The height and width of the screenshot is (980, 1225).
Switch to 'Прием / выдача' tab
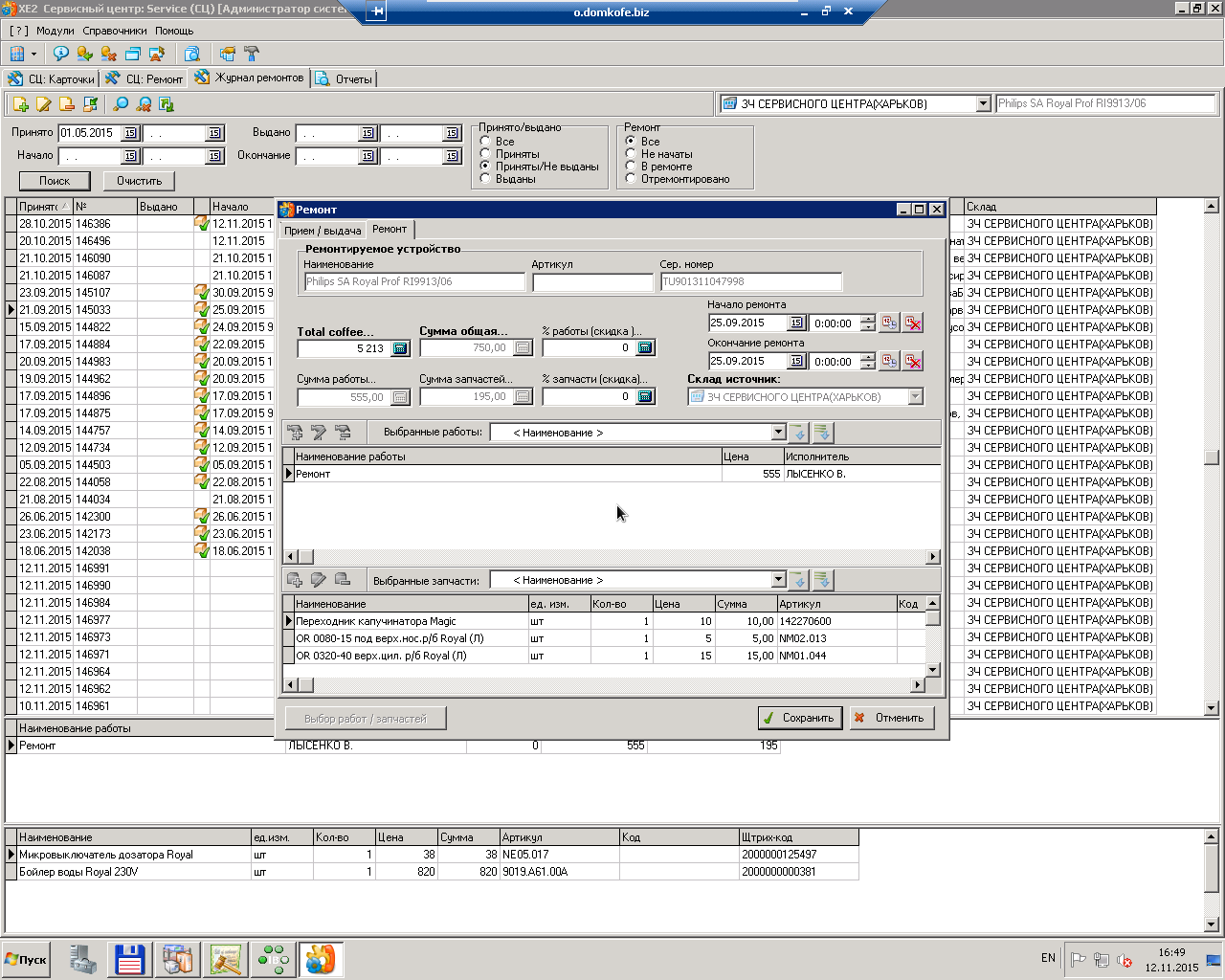(x=323, y=230)
